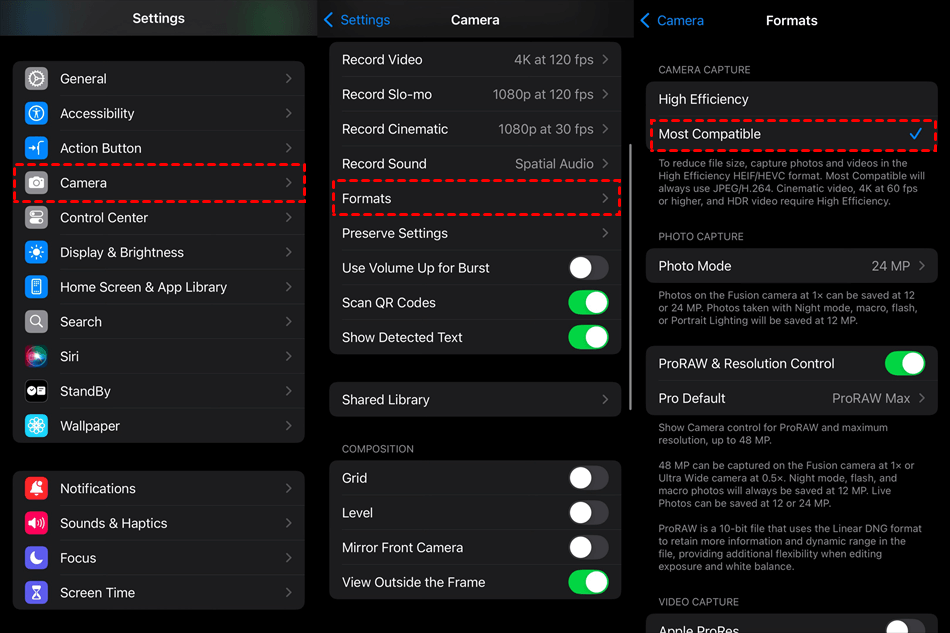The width and height of the screenshot is (950, 633).
Task: Tap the Camera icon in Settings
Action: click(x=36, y=183)
